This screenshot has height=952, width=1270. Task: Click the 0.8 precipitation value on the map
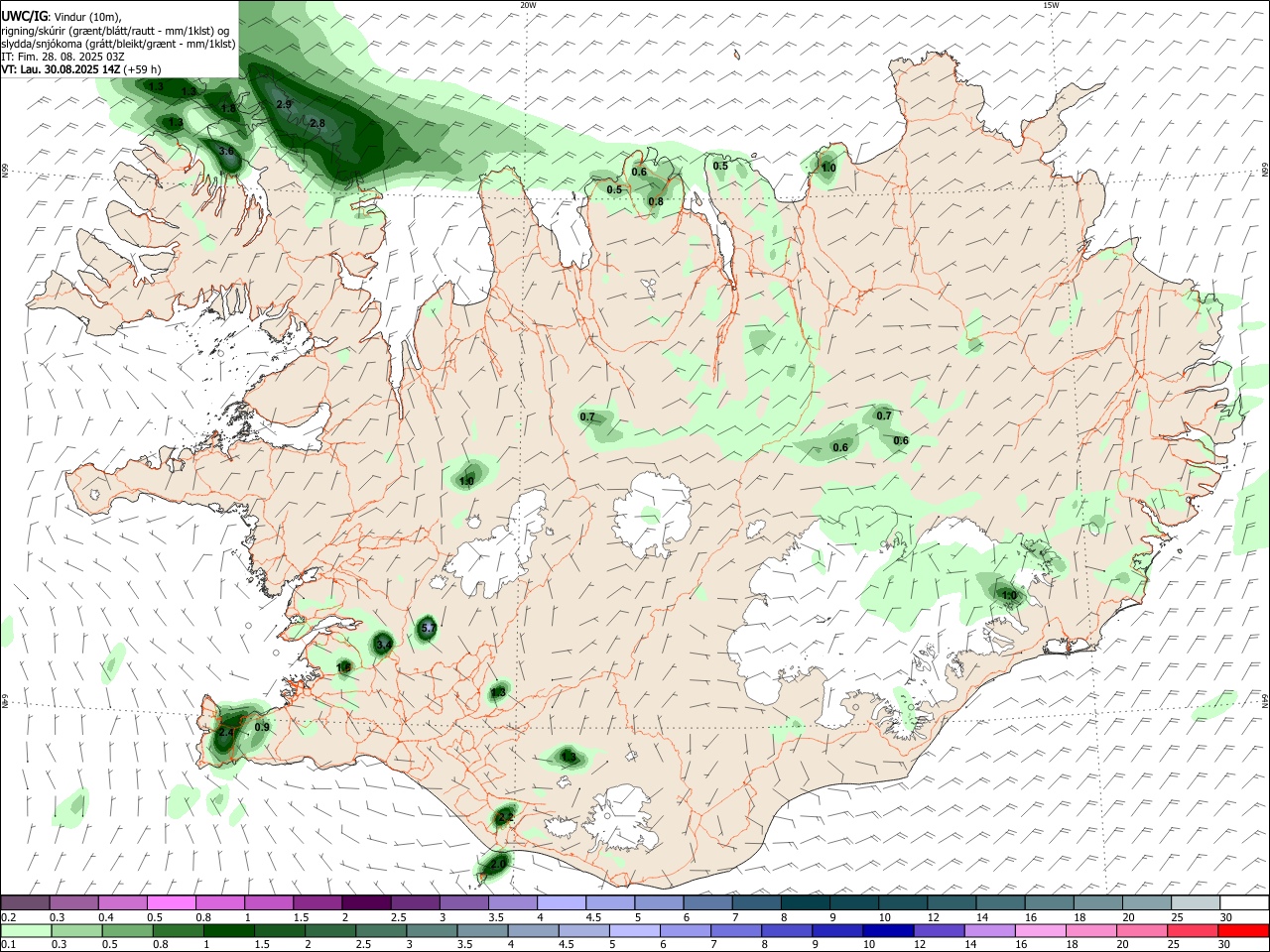pos(656,201)
